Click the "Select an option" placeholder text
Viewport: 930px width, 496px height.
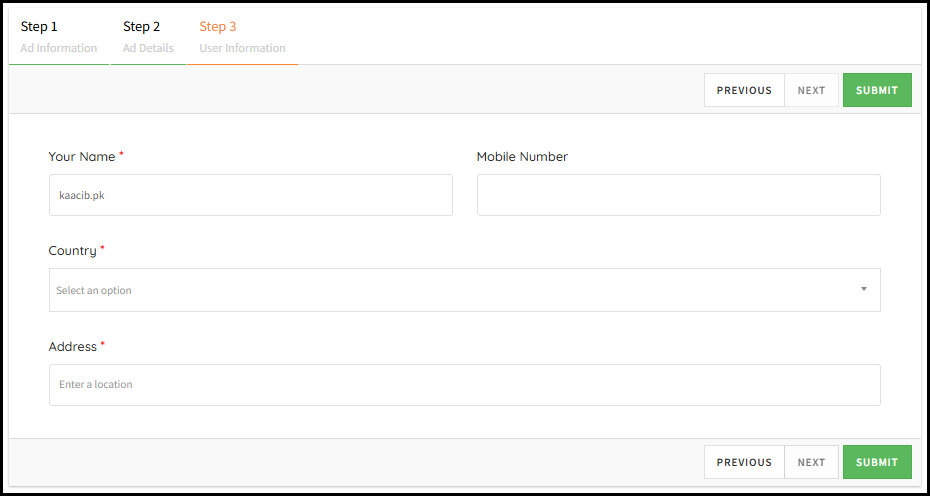(x=94, y=291)
